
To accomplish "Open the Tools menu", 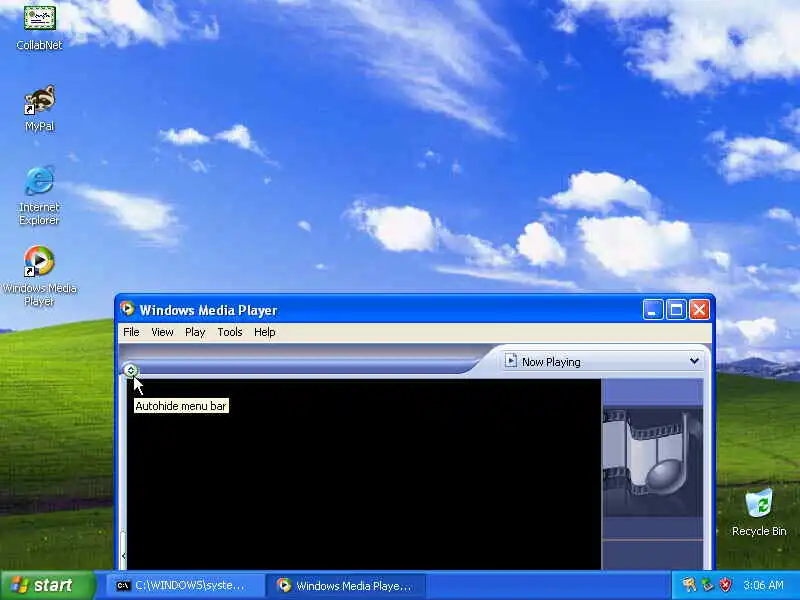I will tap(230, 332).
